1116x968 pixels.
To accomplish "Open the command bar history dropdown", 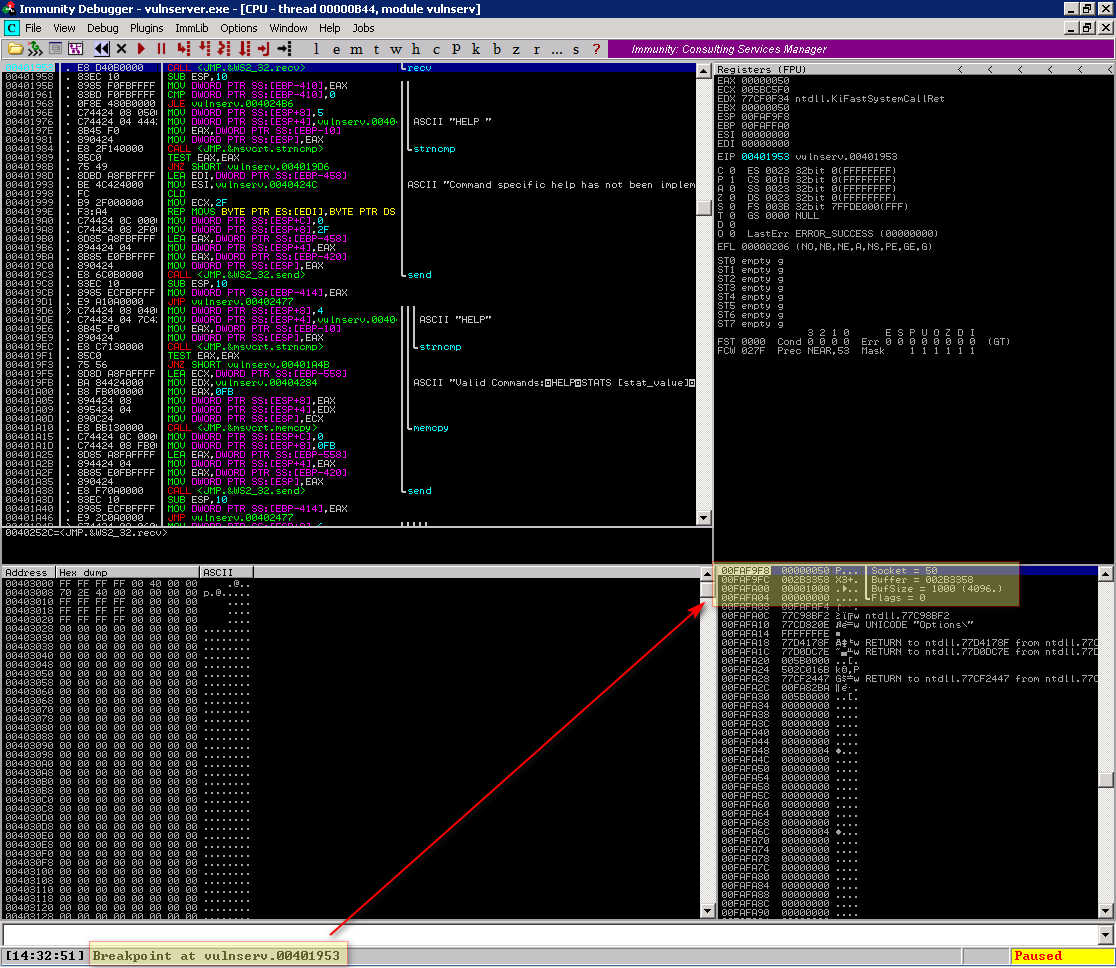I will pos(1105,935).
